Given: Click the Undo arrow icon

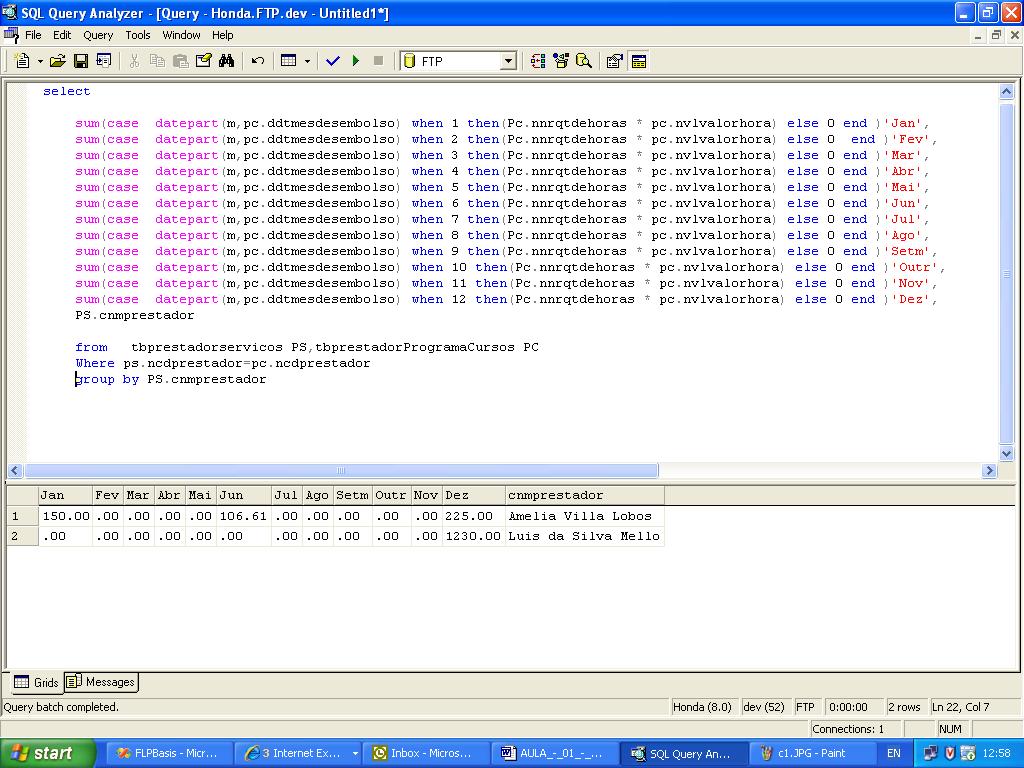Looking at the screenshot, I should pyautogui.click(x=258, y=61).
